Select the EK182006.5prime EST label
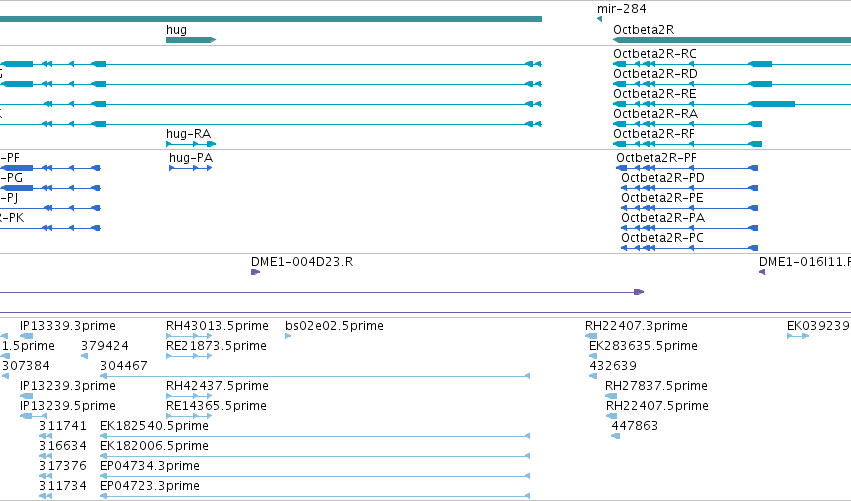This screenshot has height=501, width=851. pyautogui.click(x=154, y=447)
